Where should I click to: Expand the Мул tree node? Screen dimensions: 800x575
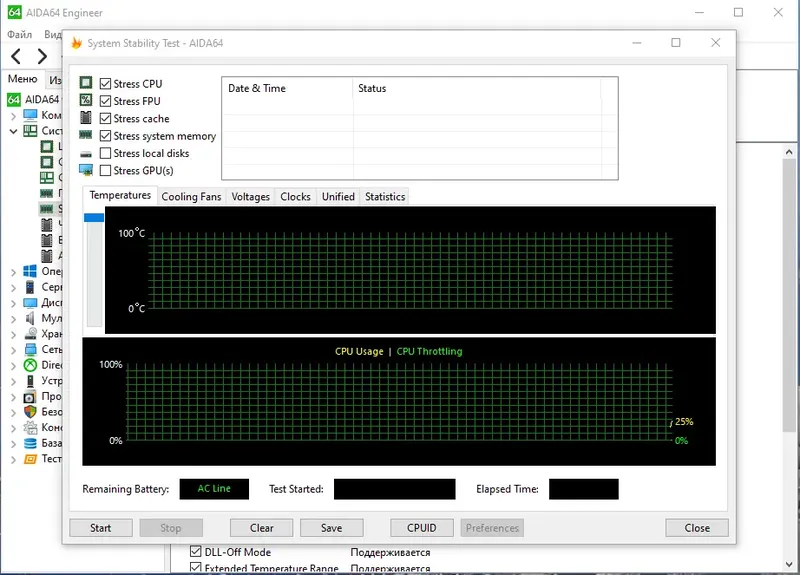[13, 319]
